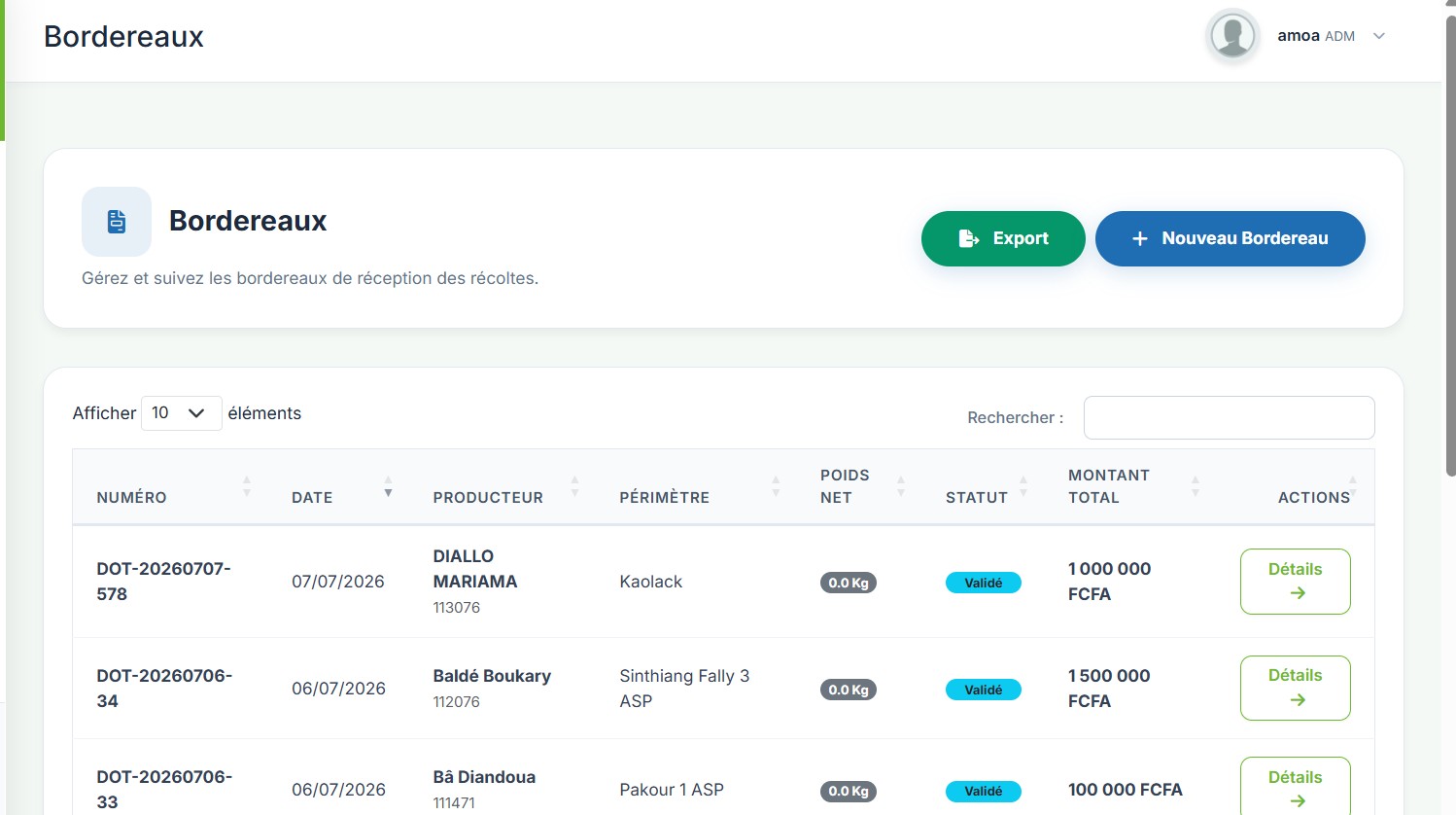Viewport: 1456px width, 815px height.
Task: Sort by the PRODUCTEUR column header
Action: pos(503,487)
